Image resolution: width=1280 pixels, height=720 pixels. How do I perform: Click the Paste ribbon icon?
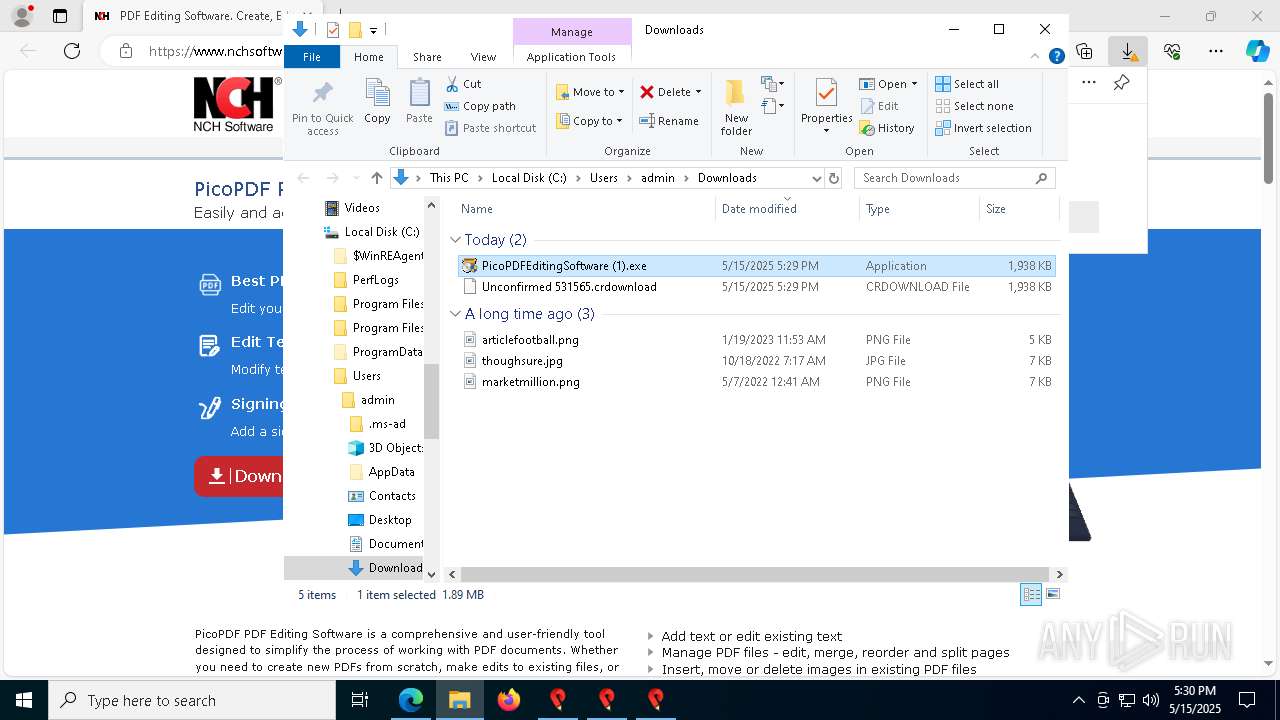(x=419, y=102)
